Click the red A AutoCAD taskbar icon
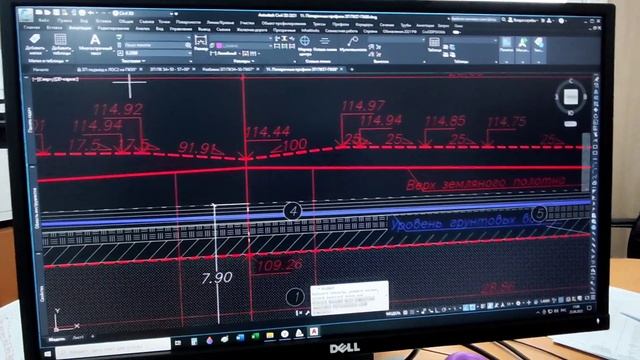The height and width of the screenshot is (360, 640). [314, 332]
